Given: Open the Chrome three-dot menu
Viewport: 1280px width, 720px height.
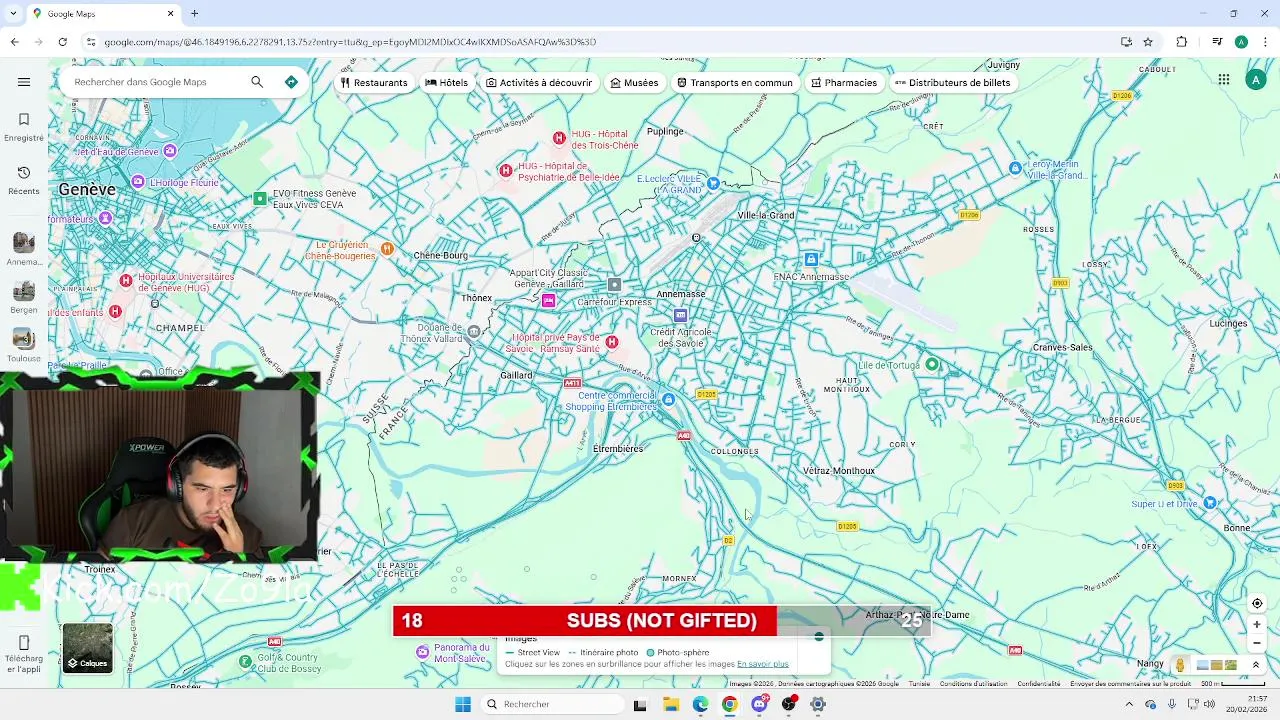Looking at the screenshot, I should [1265, 42].
